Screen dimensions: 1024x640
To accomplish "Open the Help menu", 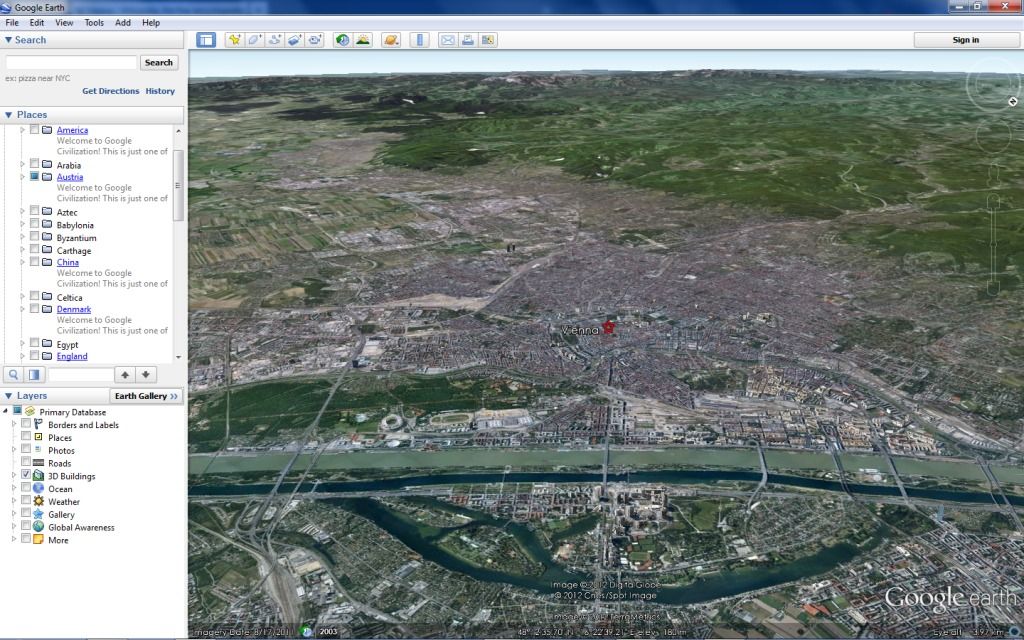I will click(151, 22).
